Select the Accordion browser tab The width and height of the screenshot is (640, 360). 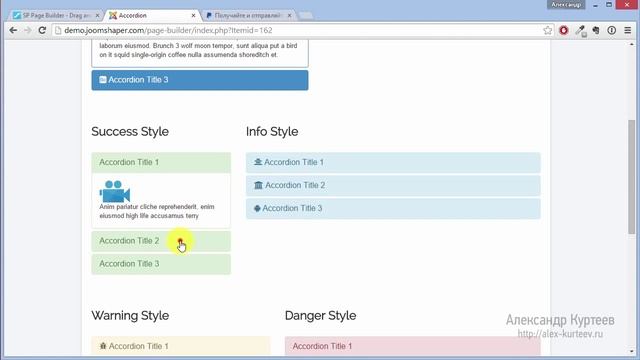pyautogui.click(x=152, y=16)
